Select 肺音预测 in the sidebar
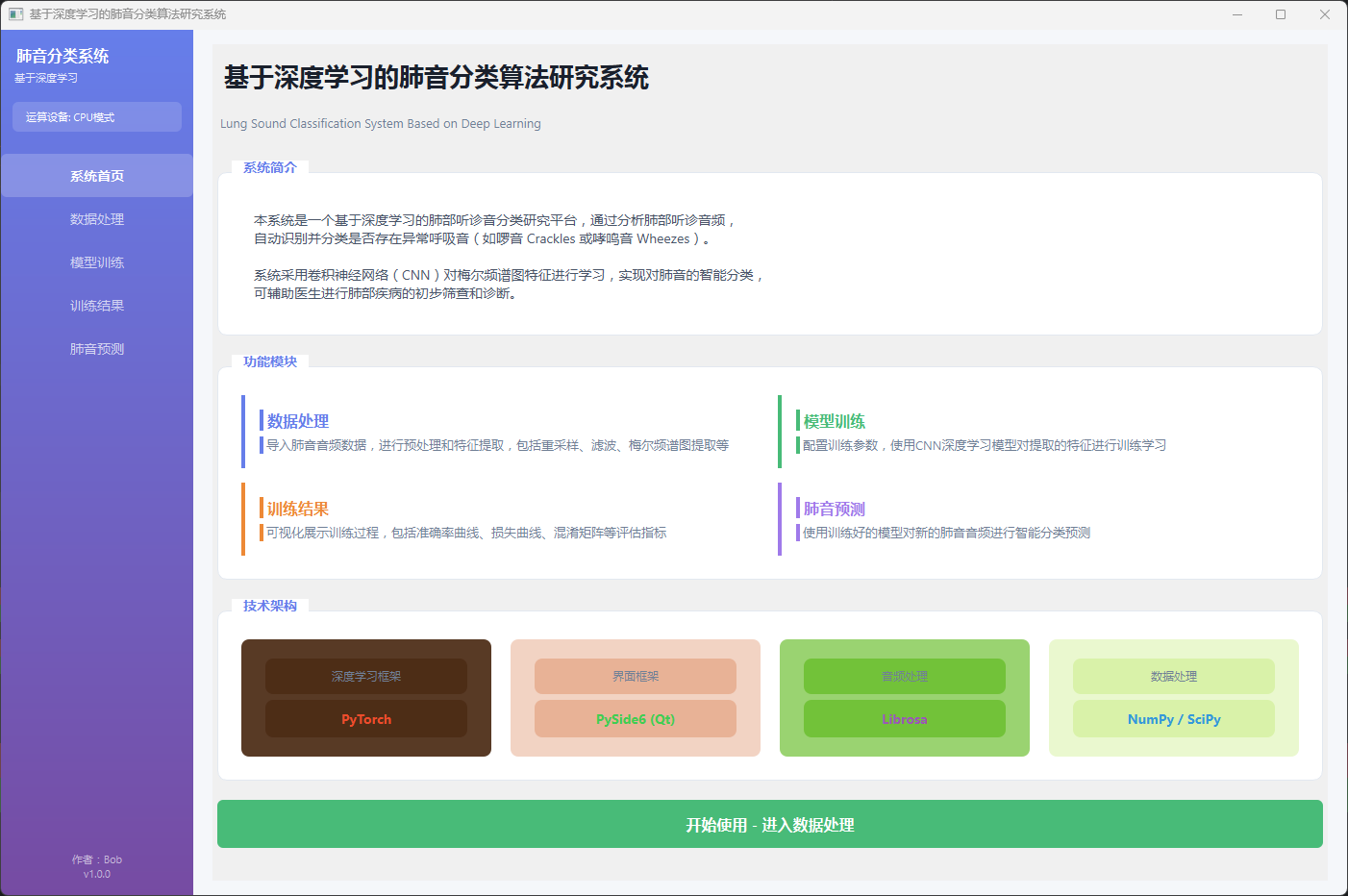Screen dimensions: 1348x896 (97, 349)
